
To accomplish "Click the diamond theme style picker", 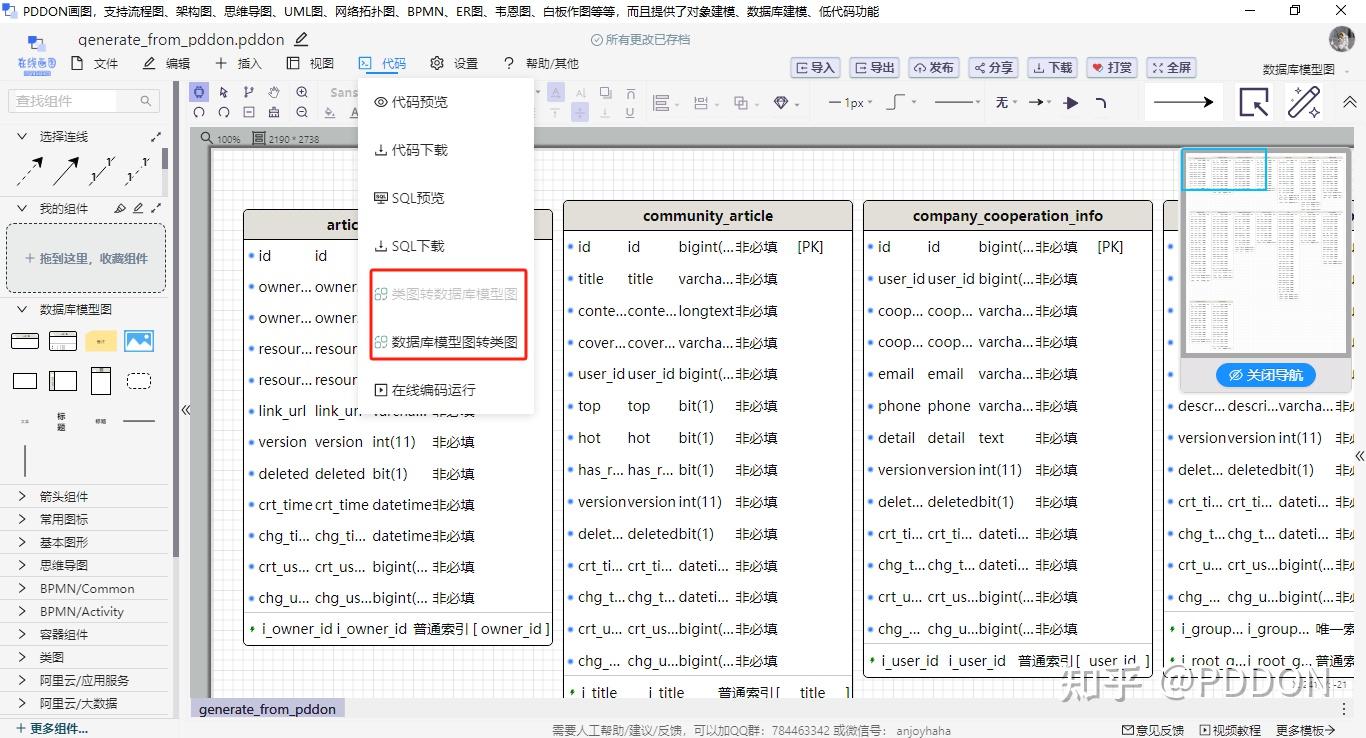I will click(x=782, y=102).
